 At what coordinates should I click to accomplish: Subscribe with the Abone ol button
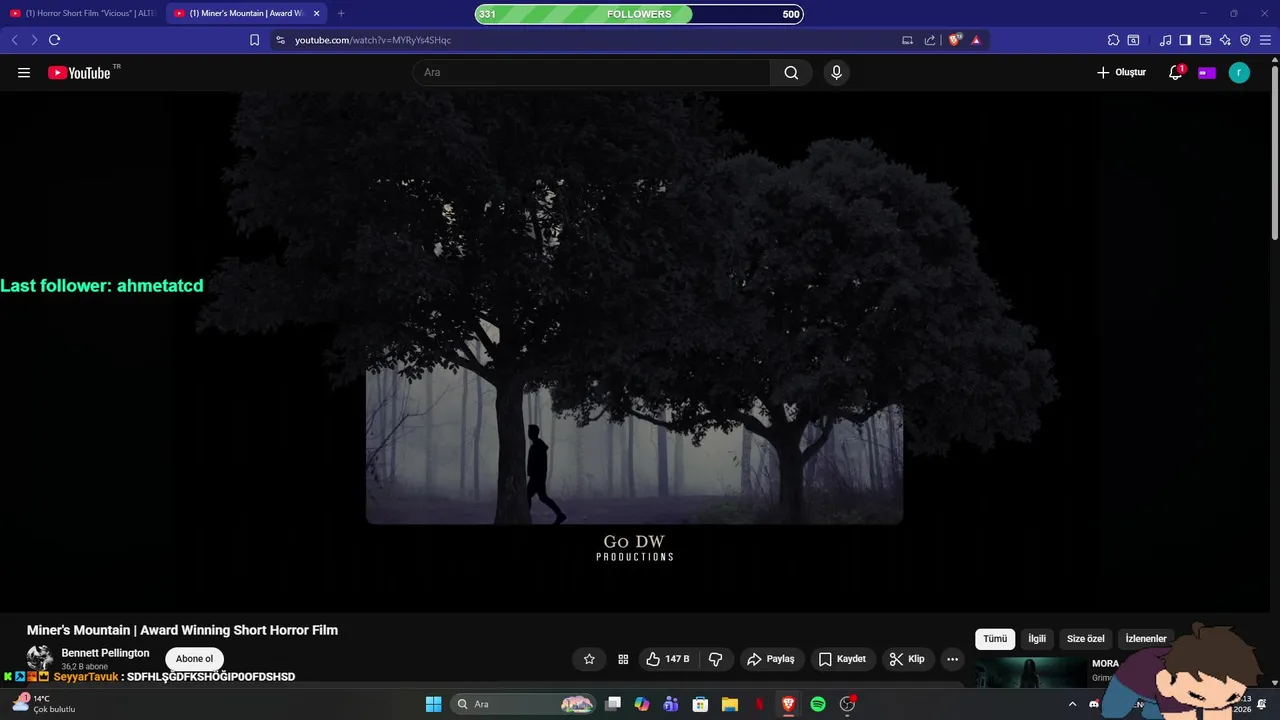point(194,659)
